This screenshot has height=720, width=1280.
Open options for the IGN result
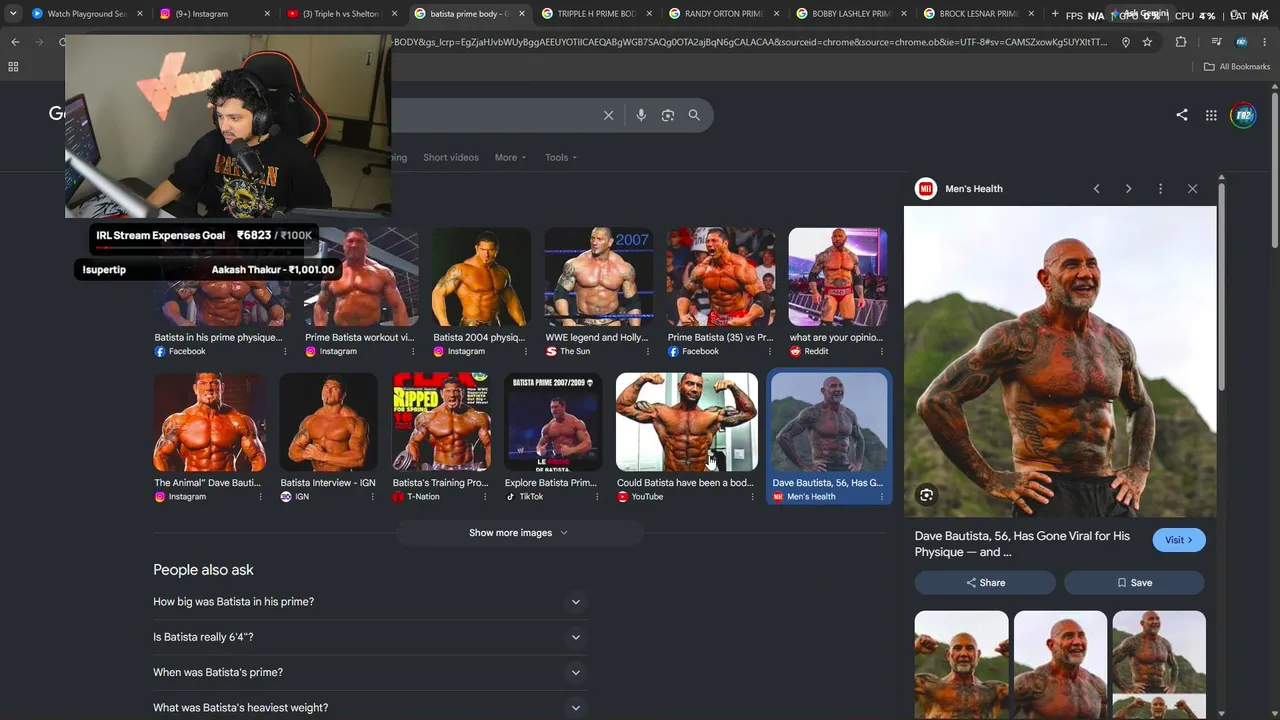(x=371, y=497)
